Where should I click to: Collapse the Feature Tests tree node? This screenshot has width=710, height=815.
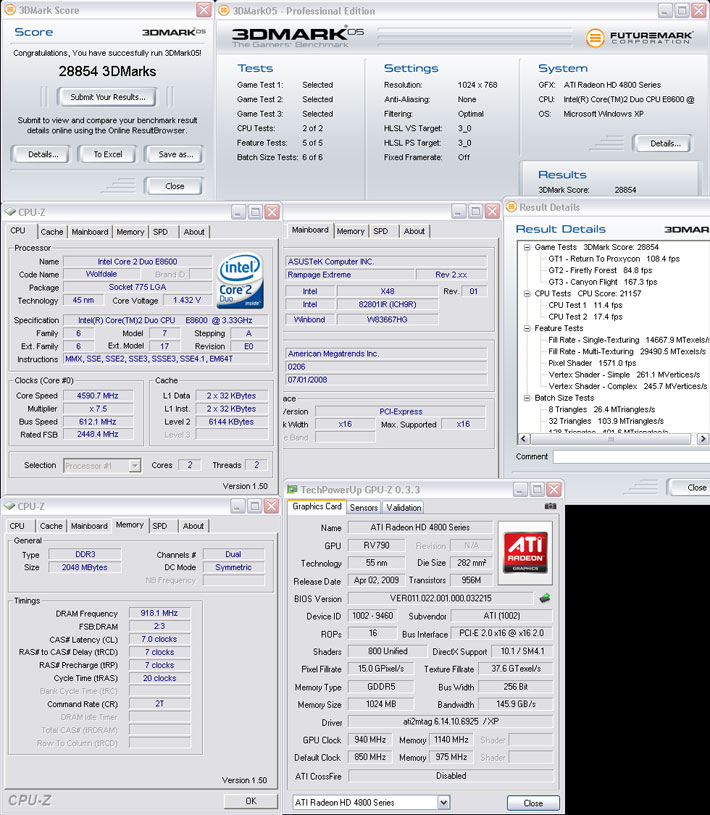tap(527, 328)
